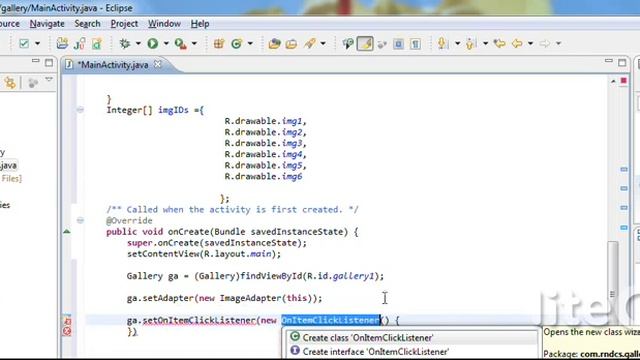
Task: Close the MainActivity.java tab
Action: (x=158, y=64)
